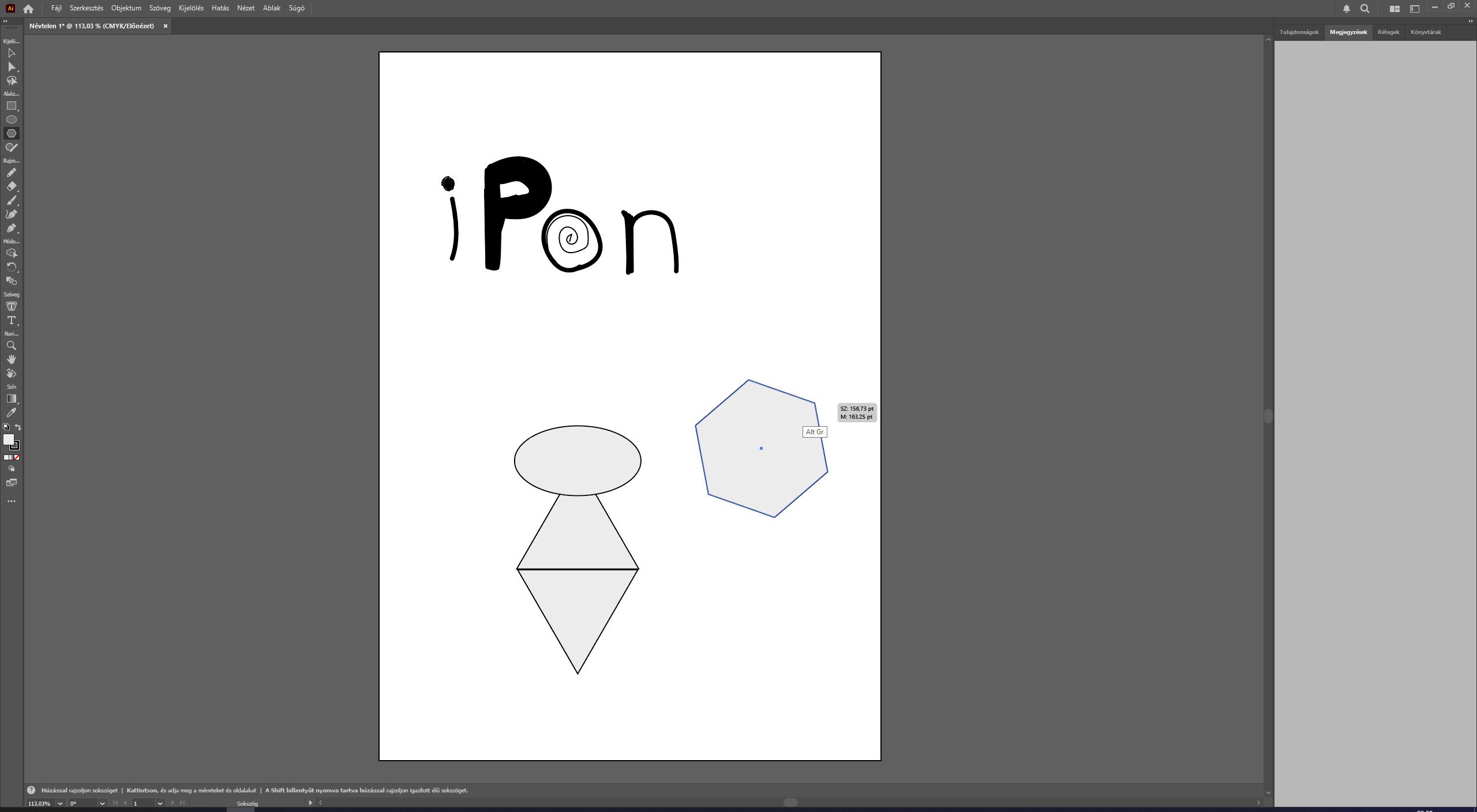Apply Gradient mode button
This screenshot has height=812, width=1477.
point(12,457)
